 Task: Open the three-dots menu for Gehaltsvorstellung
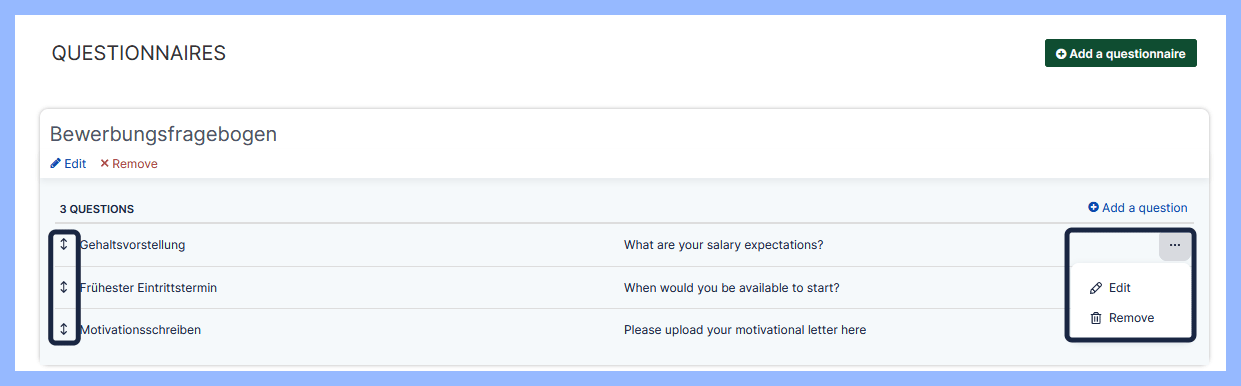(x=1174, y=245)
